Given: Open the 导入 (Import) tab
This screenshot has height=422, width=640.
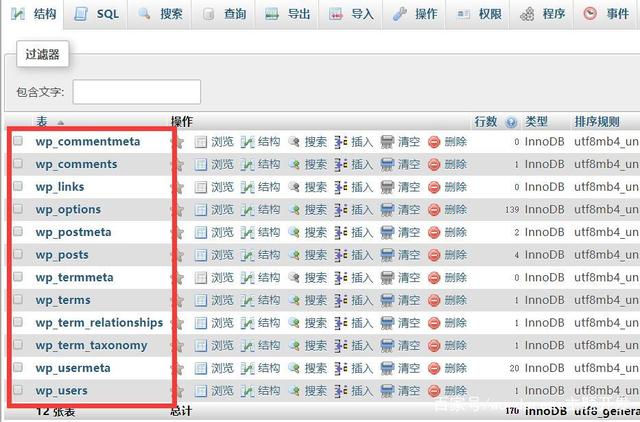Looking at the screenshot, I should [351, 14].
